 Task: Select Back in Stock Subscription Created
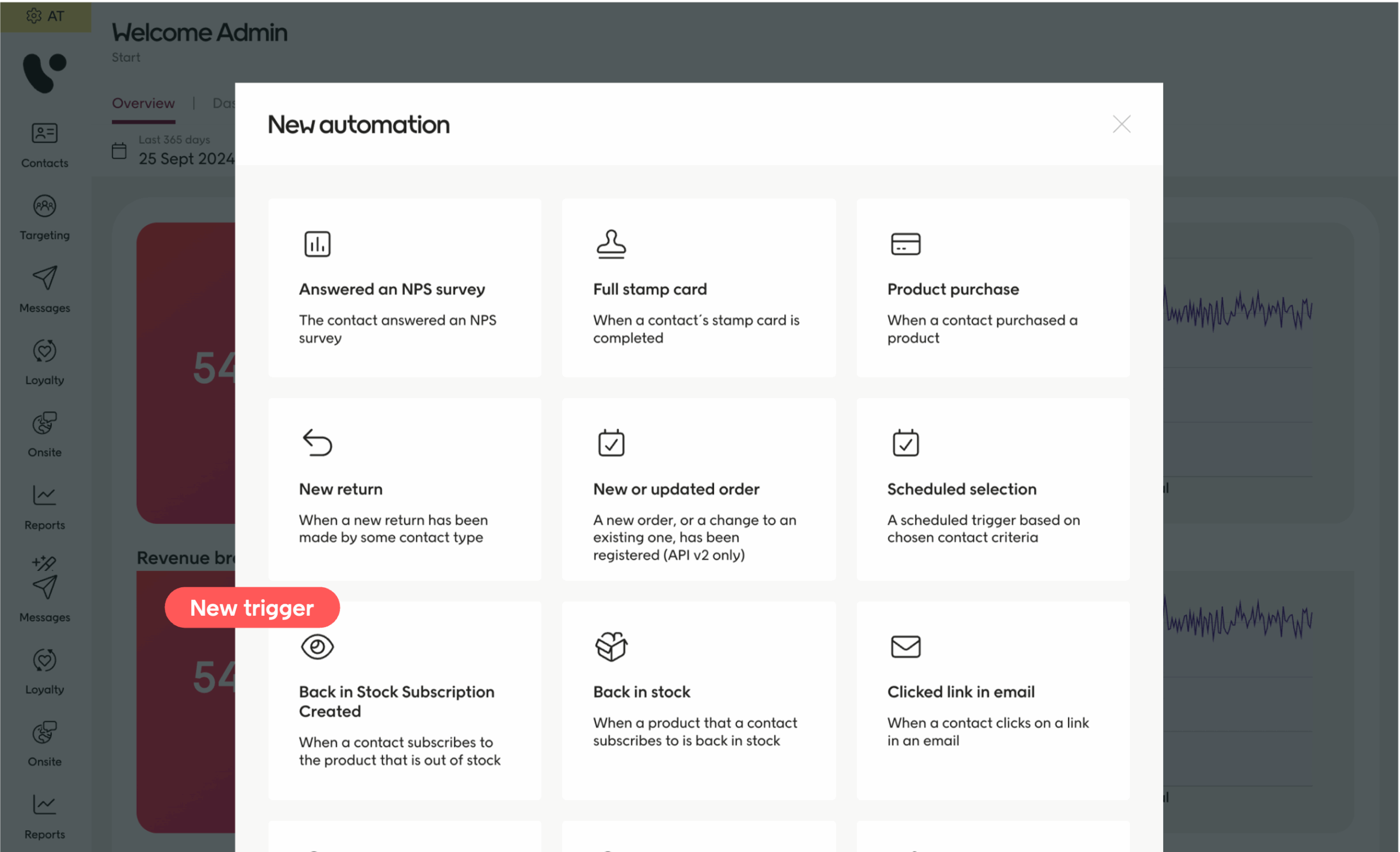click(405, 701)
